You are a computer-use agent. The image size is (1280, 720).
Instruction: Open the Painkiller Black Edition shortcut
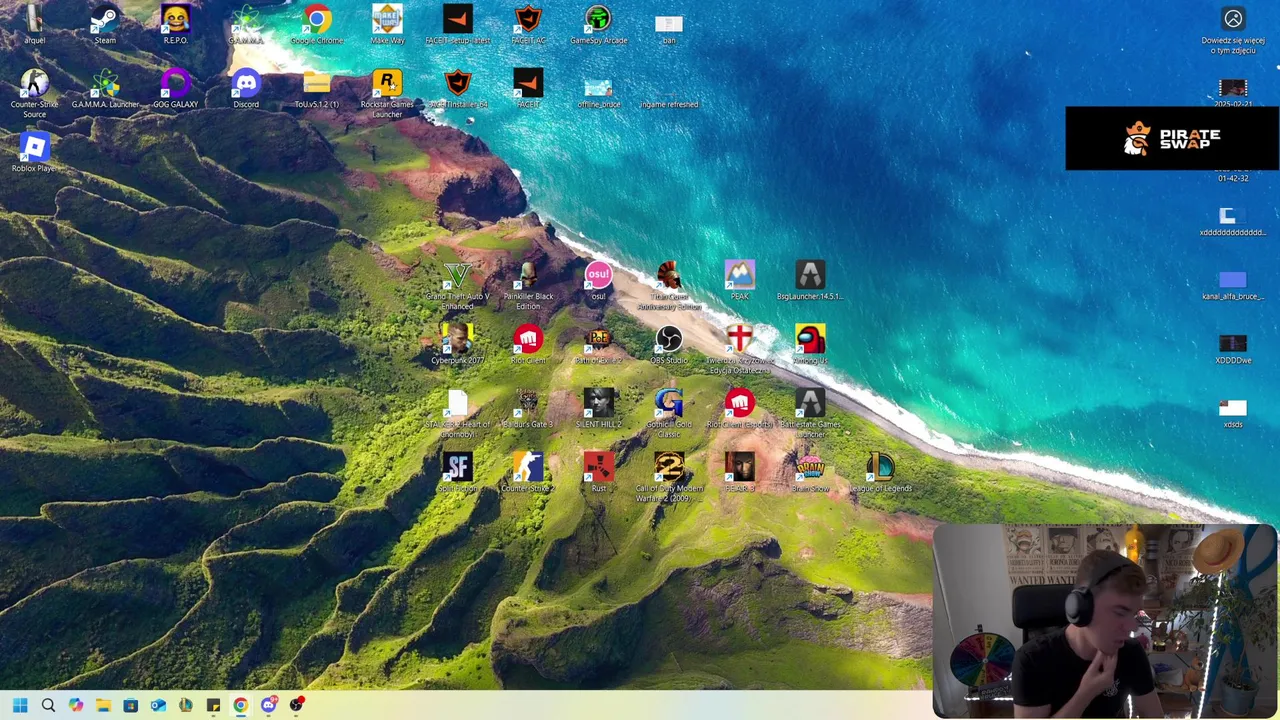pos(528,286)
